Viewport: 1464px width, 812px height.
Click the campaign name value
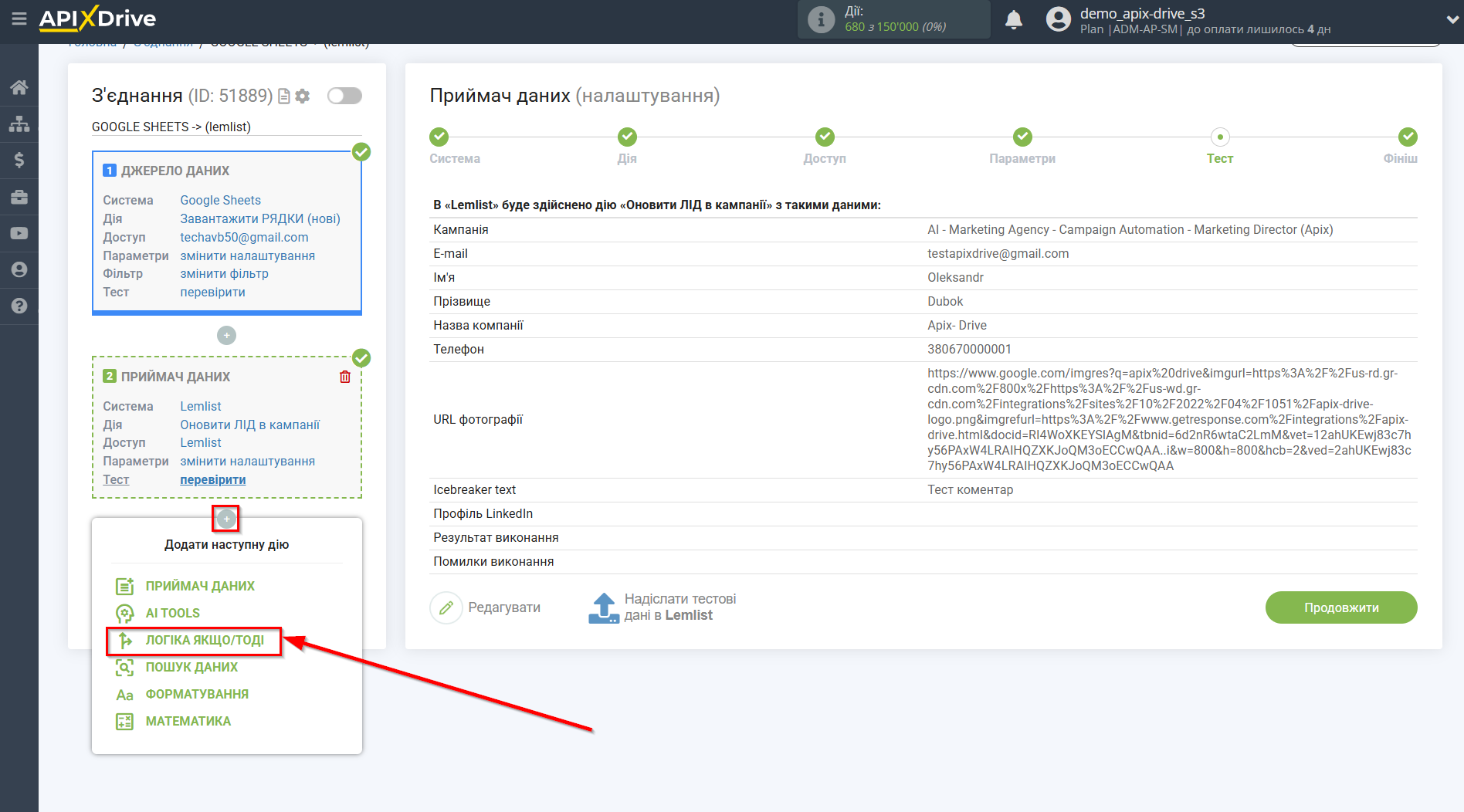click(x=1130, y=230)
